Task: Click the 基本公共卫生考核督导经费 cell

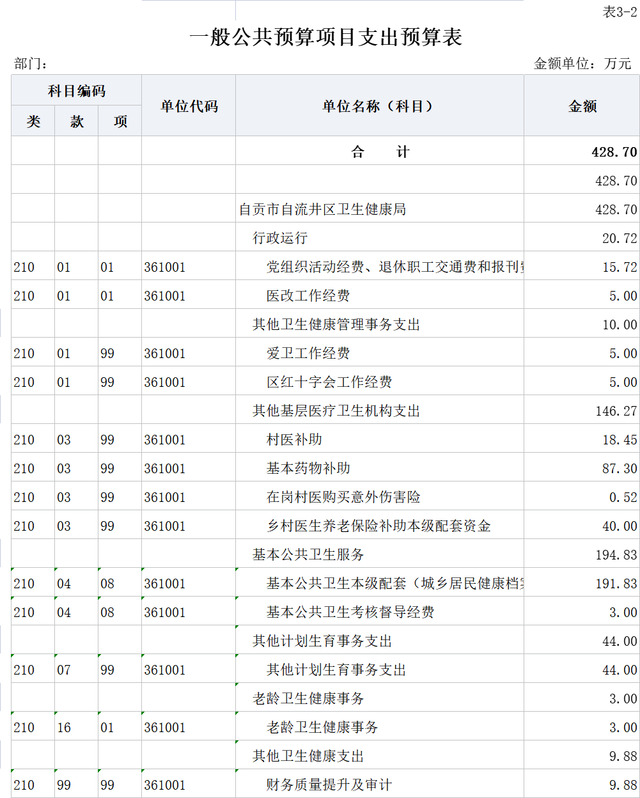Action: [350, 612]
